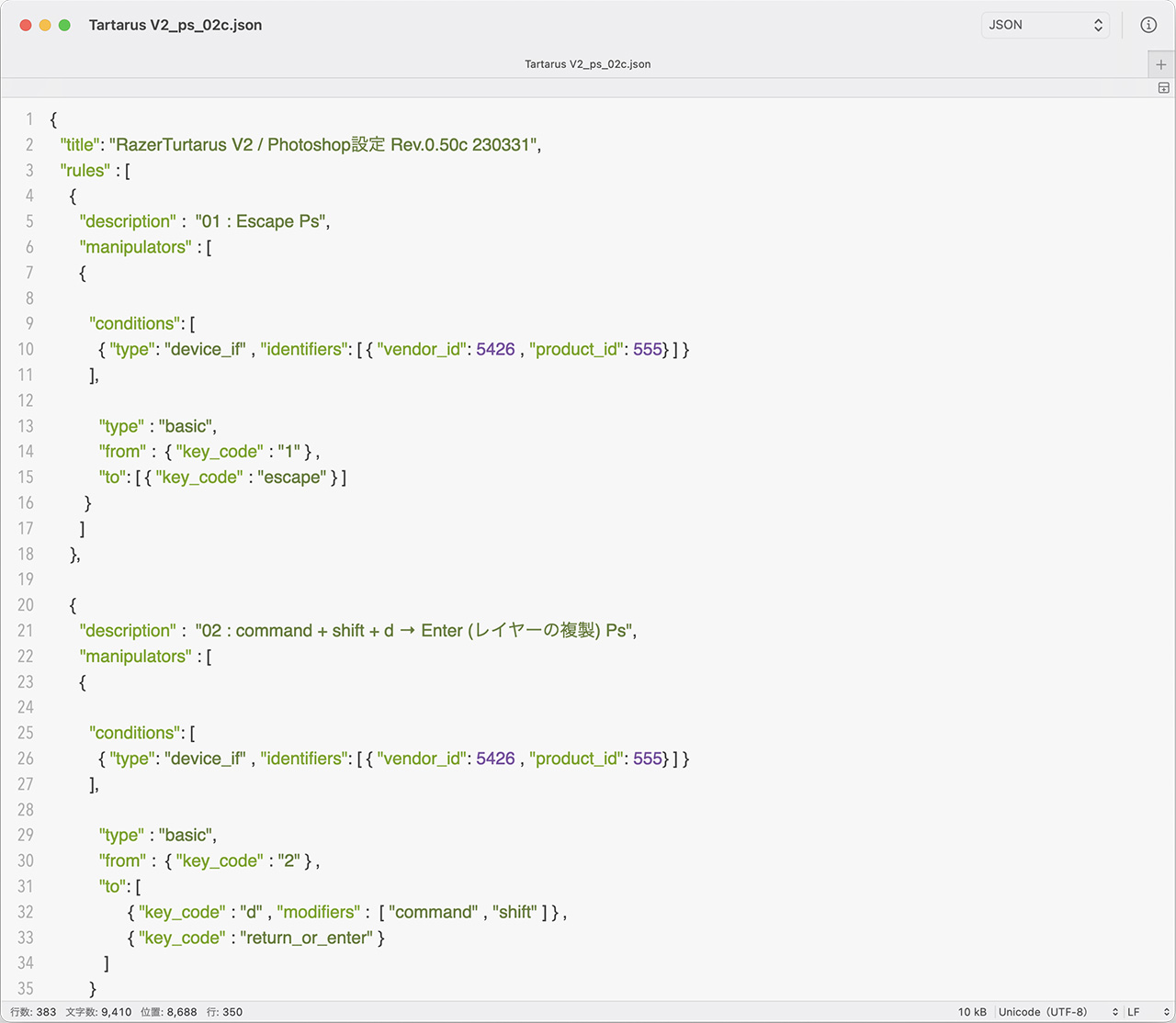
Task: Click the "rules" key on line 3
Action: (x=85, y=170)
